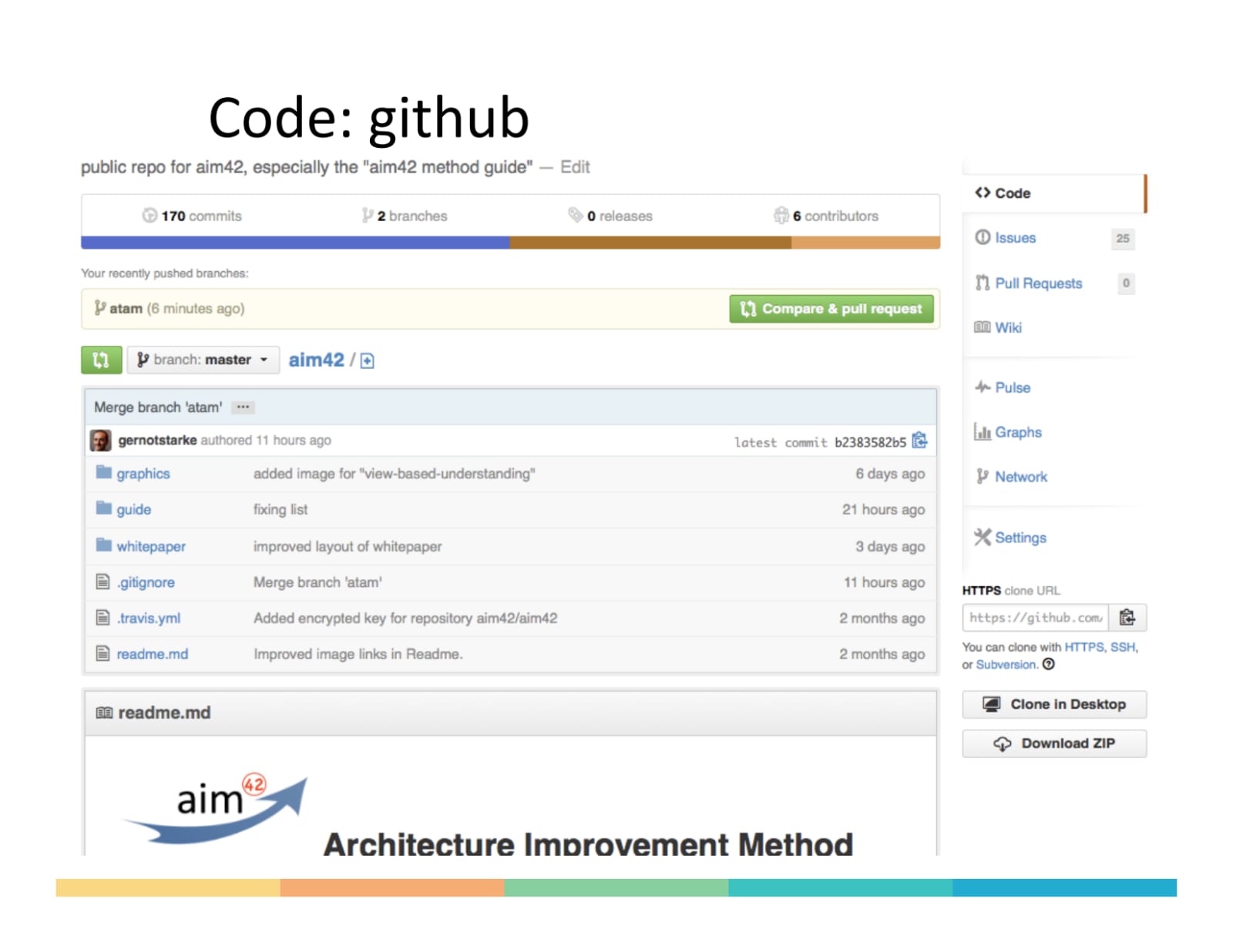Click the latest commit hash b2383582b5
1233x952 pixels.
tap(870, 442)
